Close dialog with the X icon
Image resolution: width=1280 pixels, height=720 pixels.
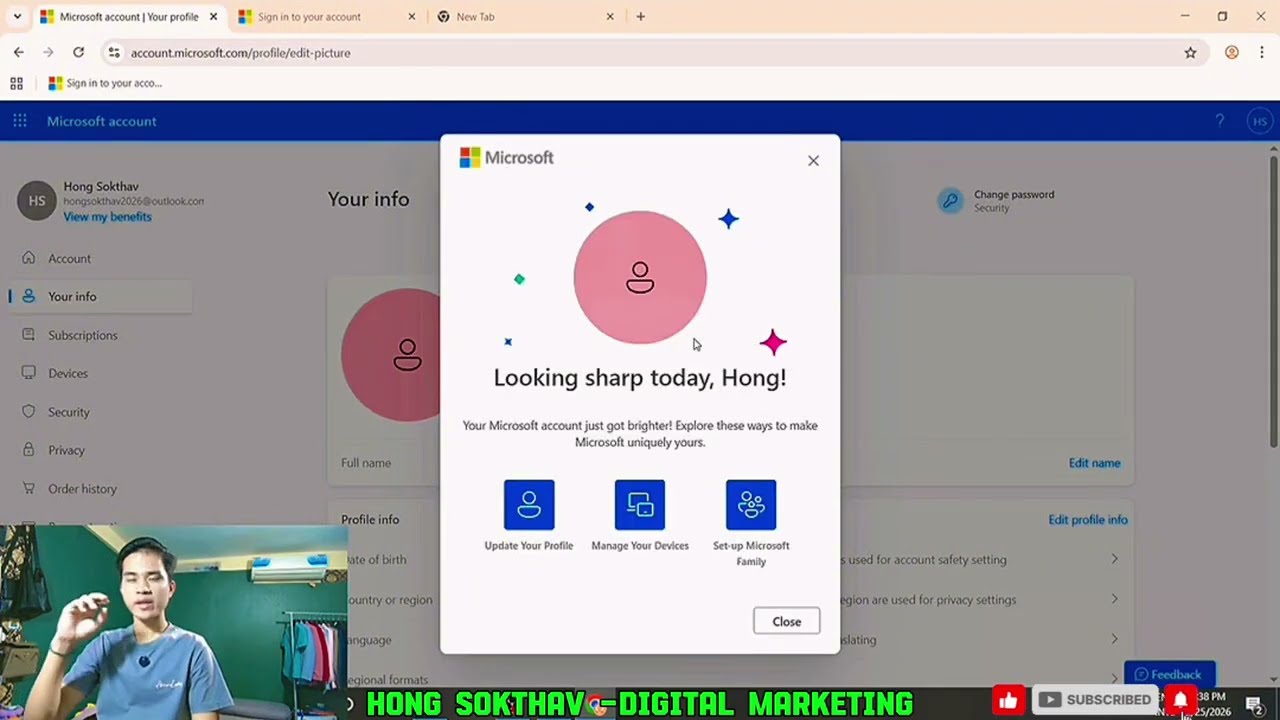coord(813,160)
